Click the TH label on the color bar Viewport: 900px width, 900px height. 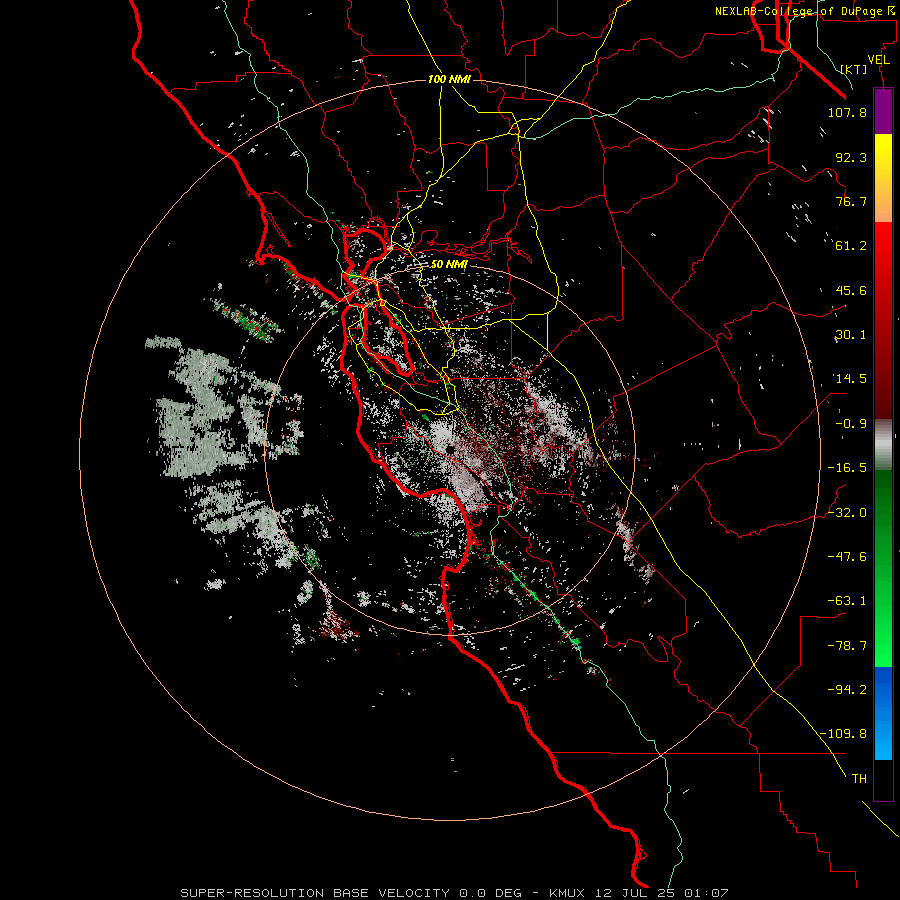point(859,779)
